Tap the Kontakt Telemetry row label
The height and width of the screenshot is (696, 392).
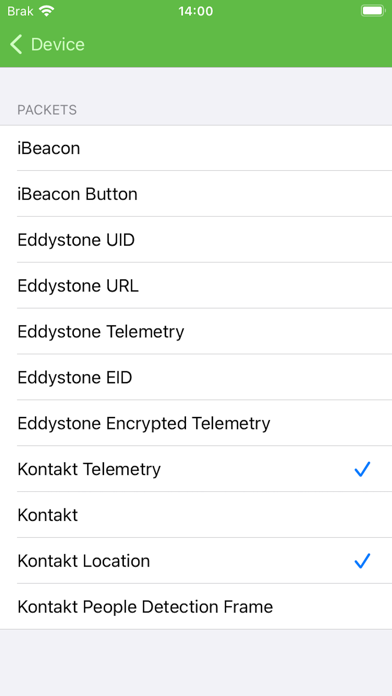[x=89, y=469]
